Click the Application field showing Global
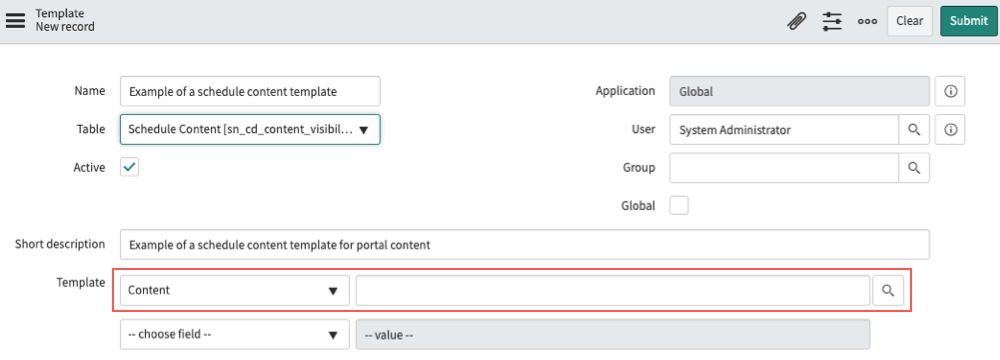1000x360 pixels. coord(800,91)
